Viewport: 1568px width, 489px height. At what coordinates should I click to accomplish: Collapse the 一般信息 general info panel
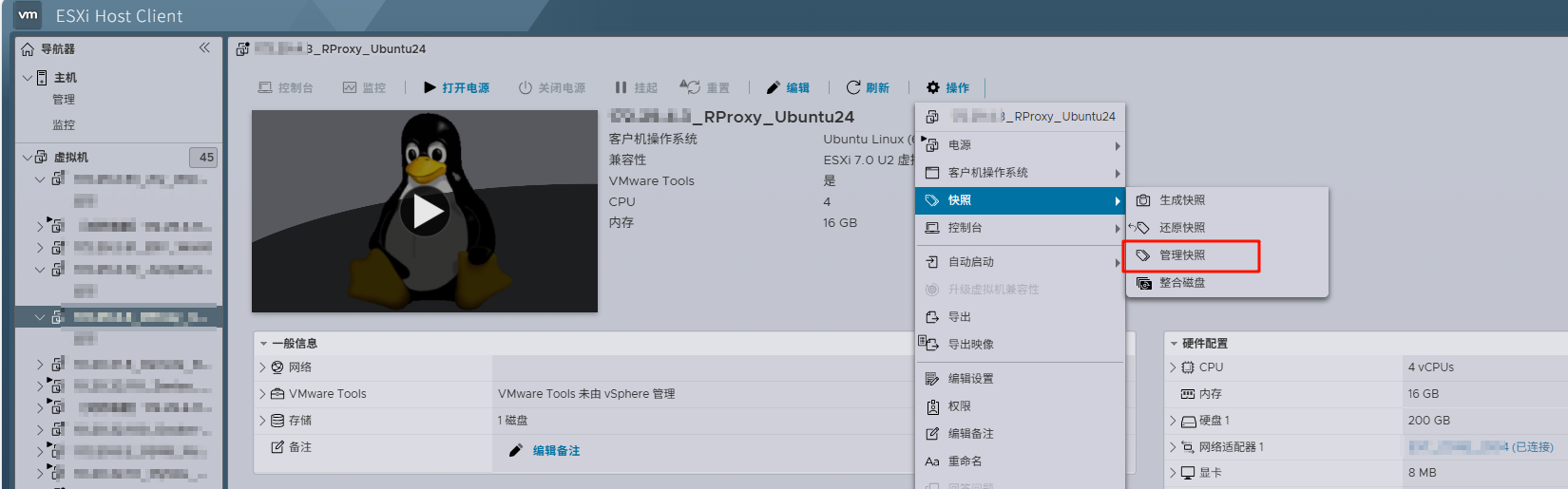click(x=263, y=344)
